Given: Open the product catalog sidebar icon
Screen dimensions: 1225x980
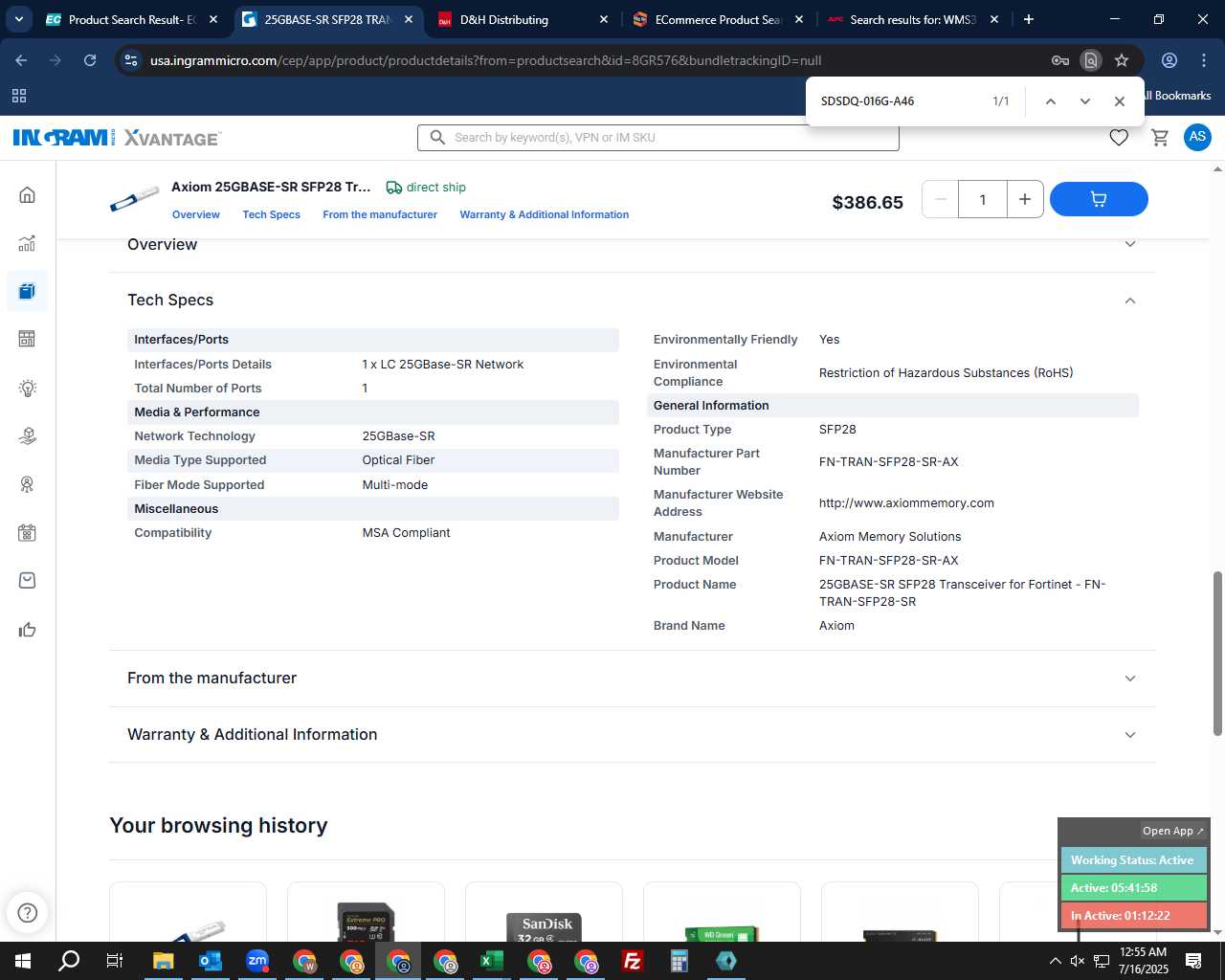Looking at the screenshot, I should tap(27, 291).
